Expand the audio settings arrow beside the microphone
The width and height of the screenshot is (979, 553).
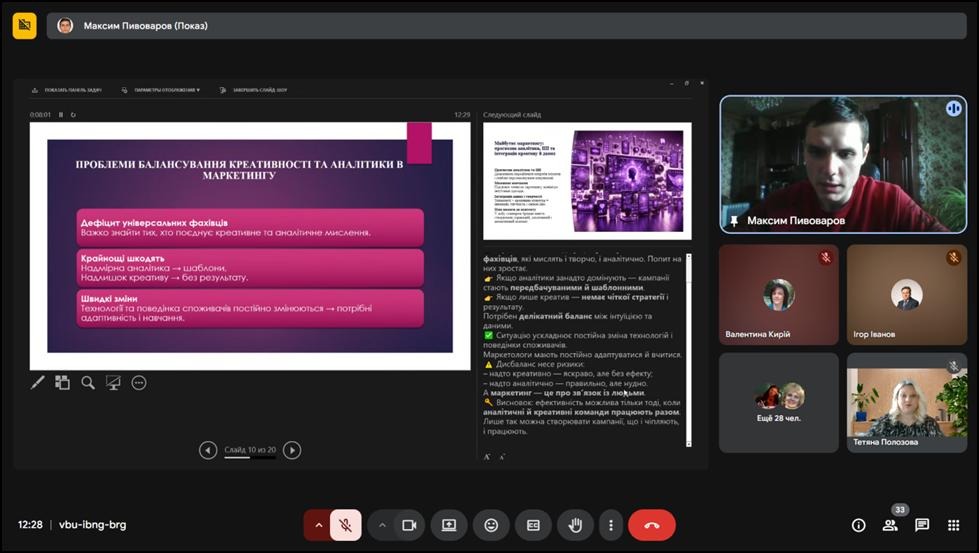point(319,525)
